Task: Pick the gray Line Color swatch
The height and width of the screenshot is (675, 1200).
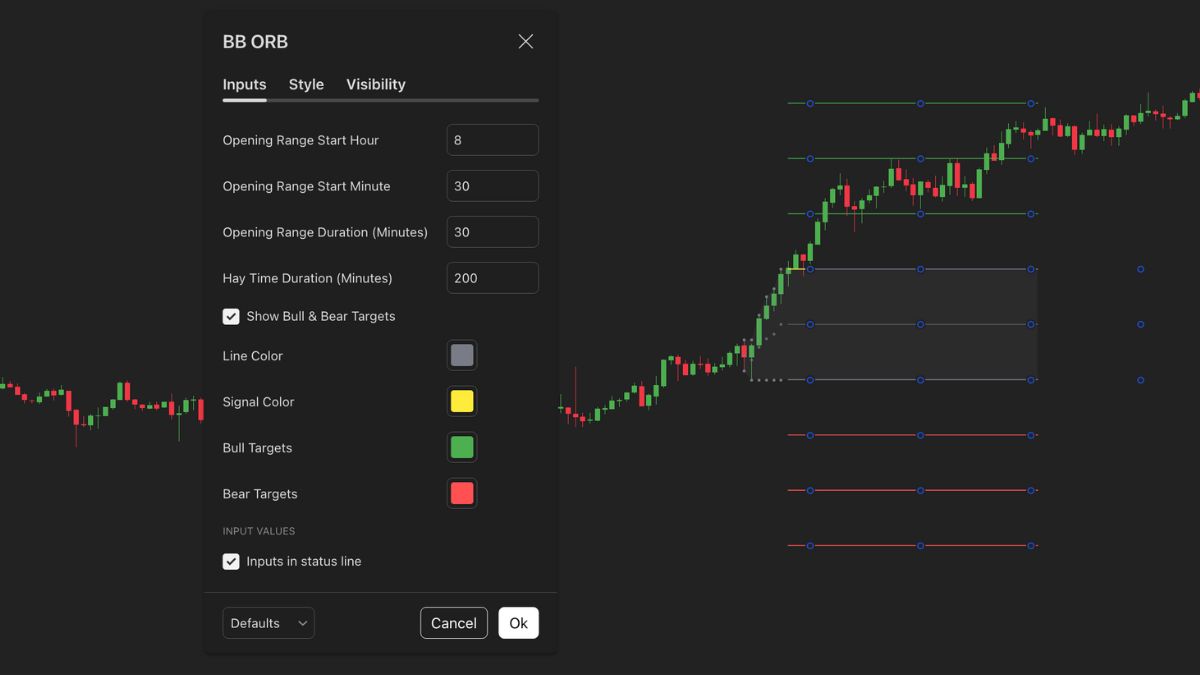Action: click(462, 355)
